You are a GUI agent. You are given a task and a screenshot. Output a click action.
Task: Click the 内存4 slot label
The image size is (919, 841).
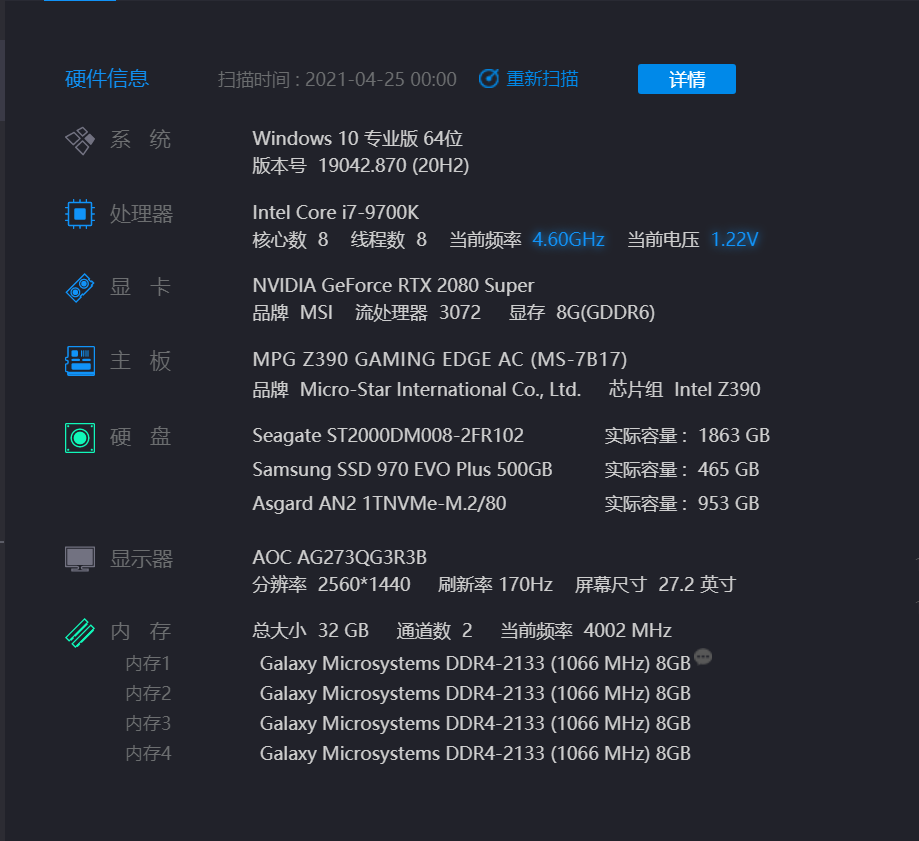(148, 753)
